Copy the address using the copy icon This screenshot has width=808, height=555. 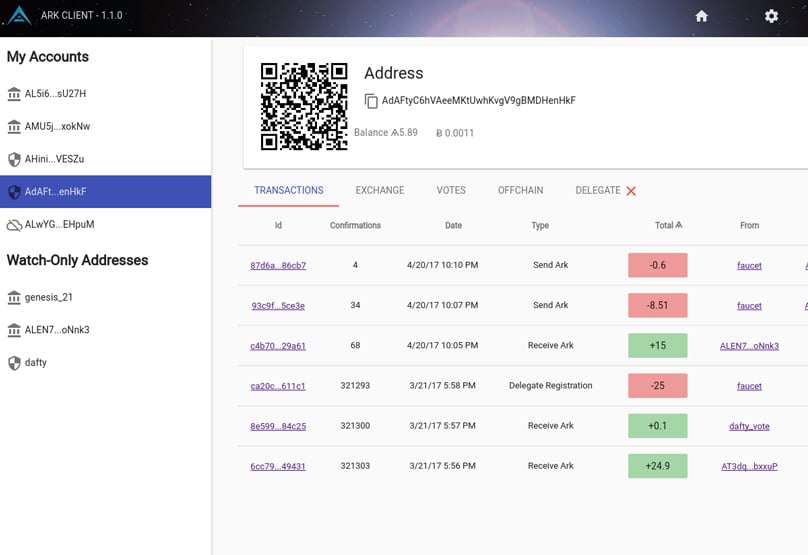coord(371,101)
